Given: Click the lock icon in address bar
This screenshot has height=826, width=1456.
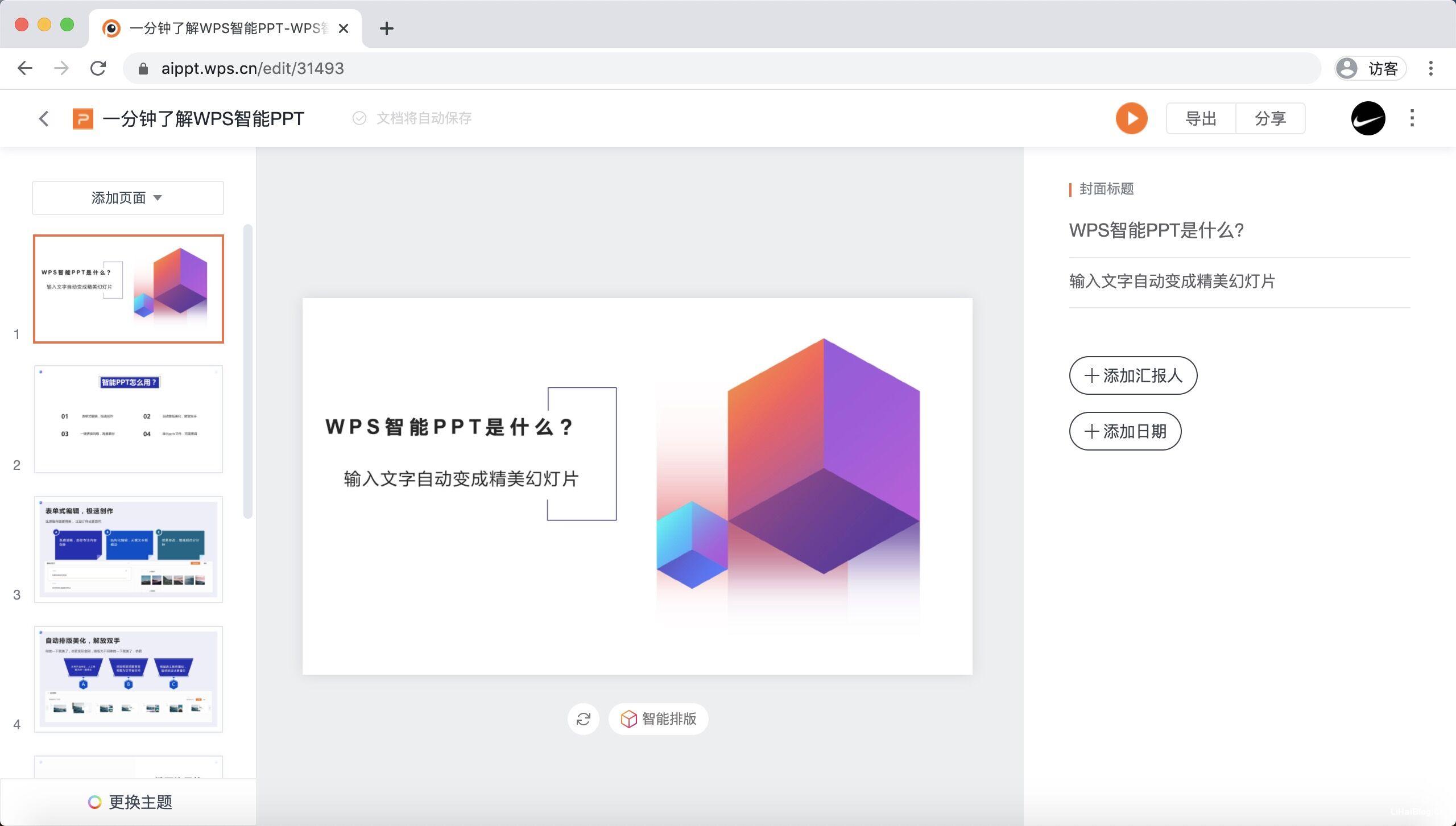Looking at the screenshot, I should click(143, 69).
